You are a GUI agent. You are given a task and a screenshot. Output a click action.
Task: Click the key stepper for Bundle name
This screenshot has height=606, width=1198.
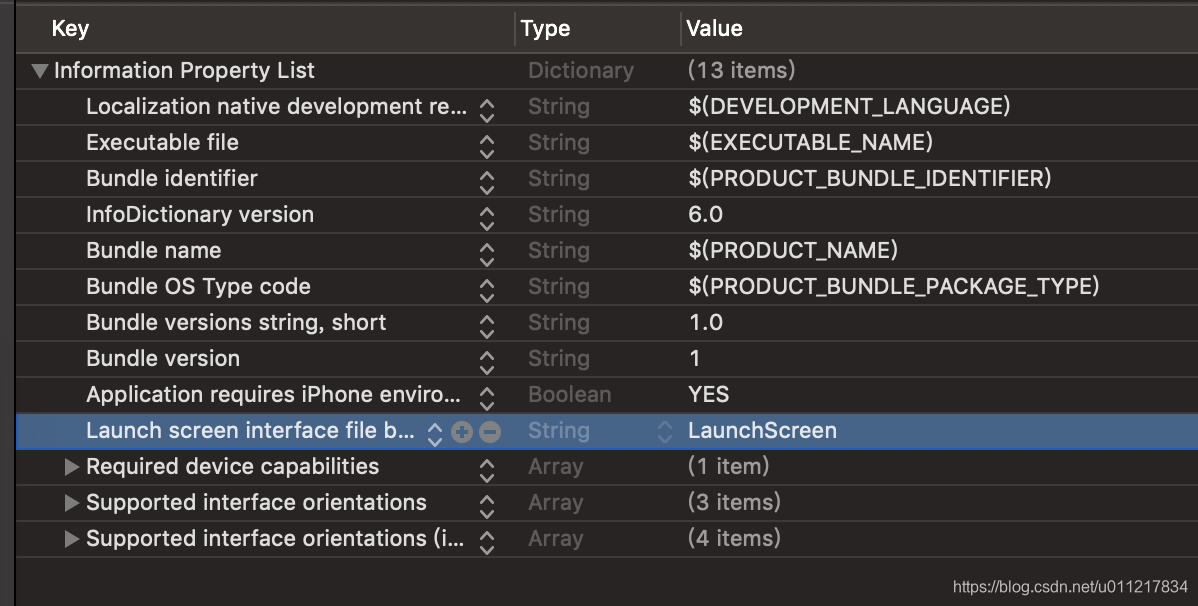point(486,252)
